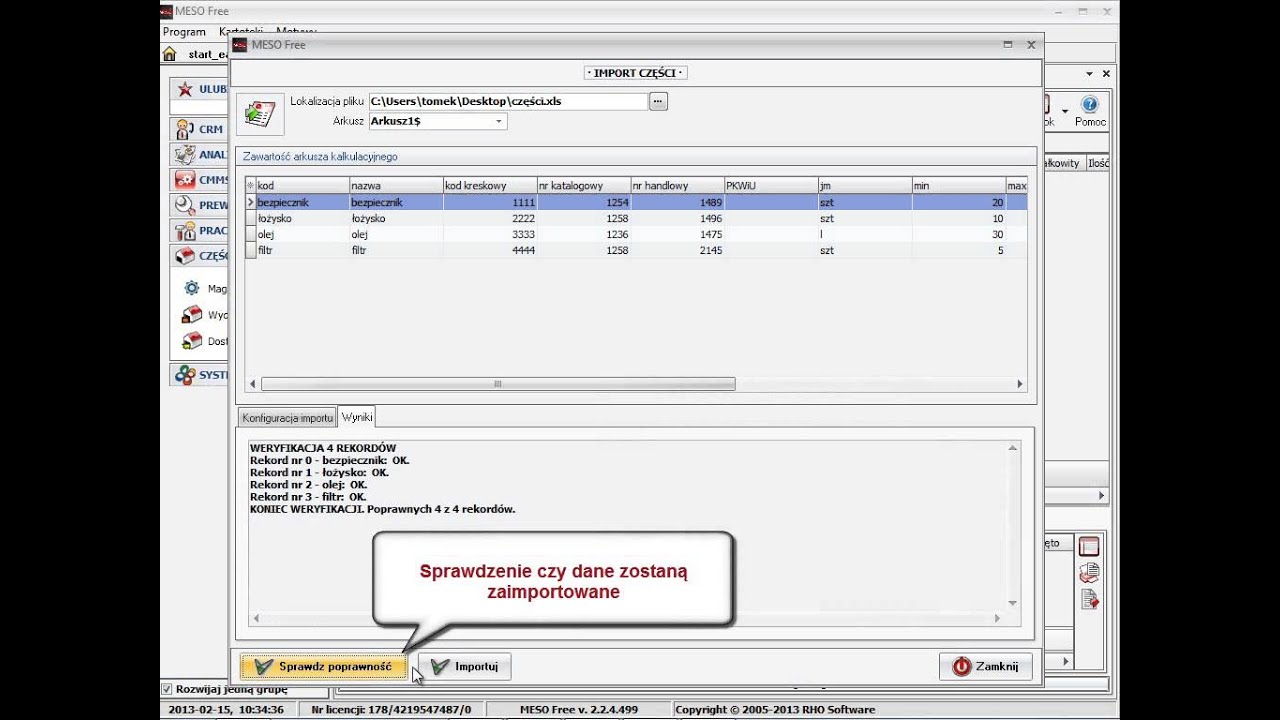Open the CZĘŚ parts module group
Image resolution: width=1280 pixels, height=720 pixels.
[x=199, y=256]
